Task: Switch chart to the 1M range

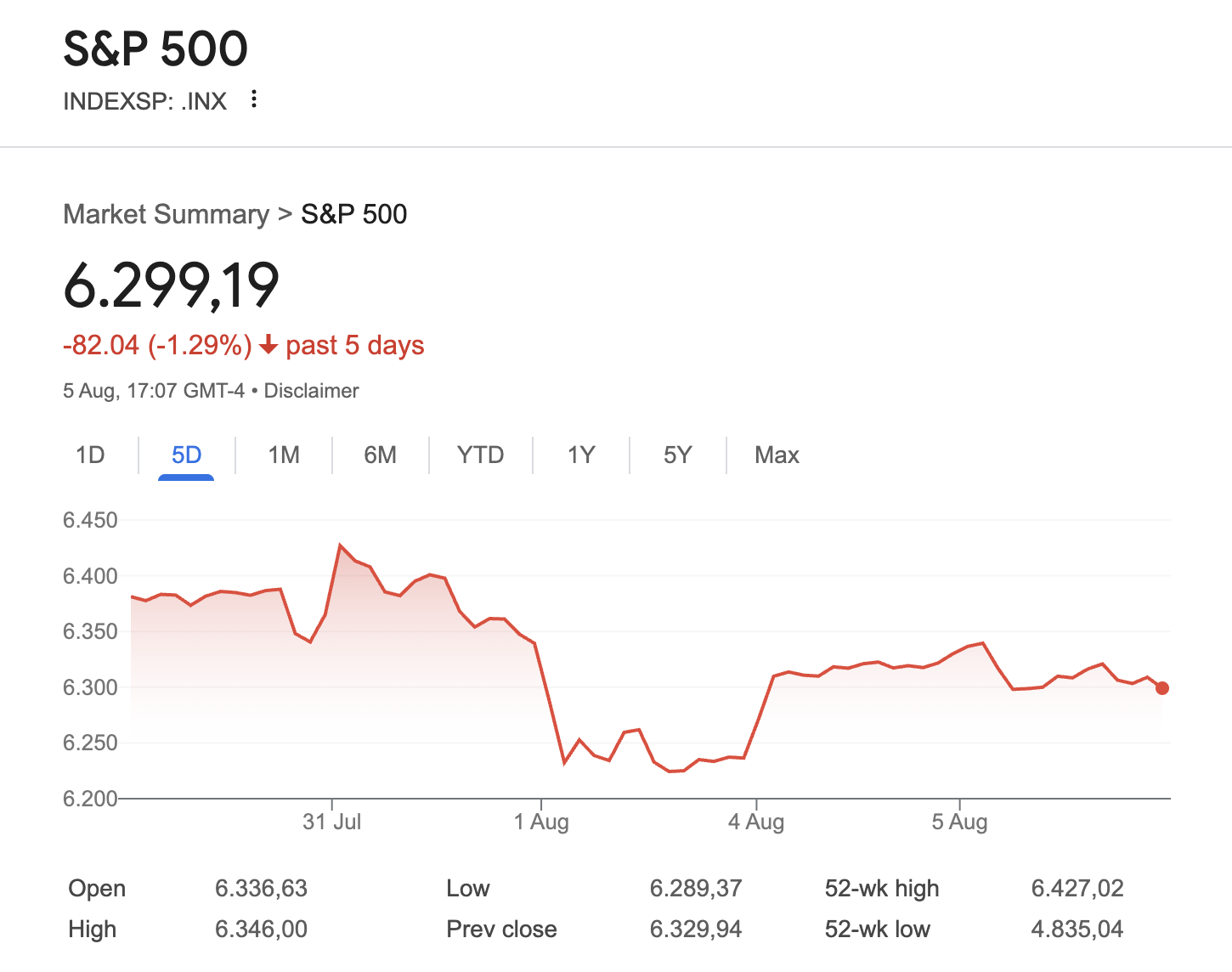Action: (284, 455)
